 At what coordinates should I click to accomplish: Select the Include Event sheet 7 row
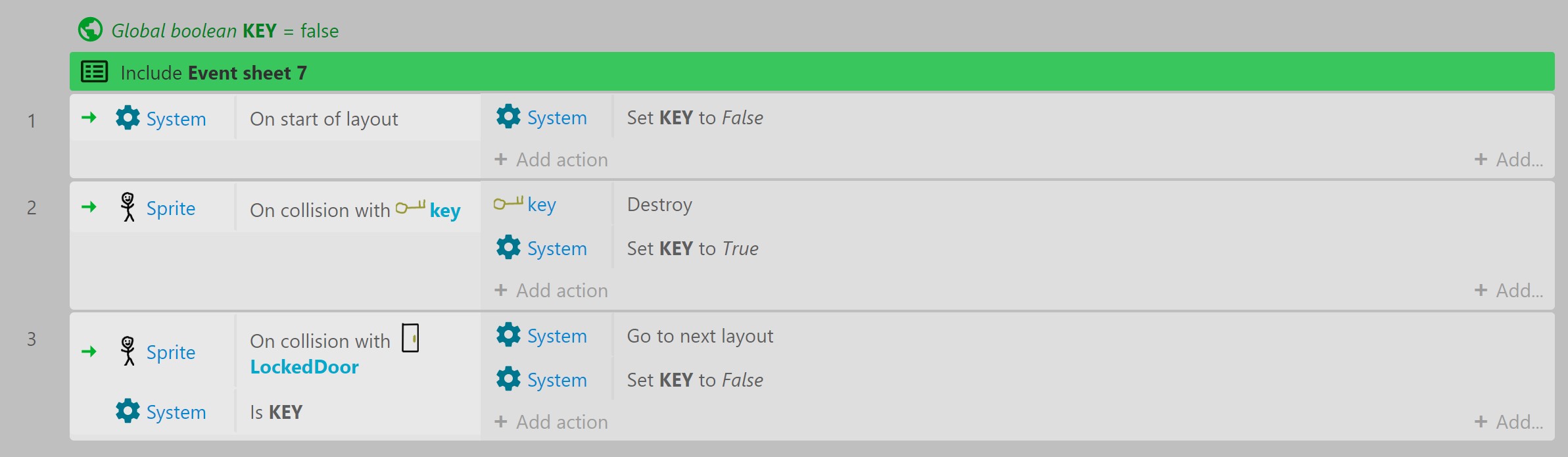pos(812,72)
